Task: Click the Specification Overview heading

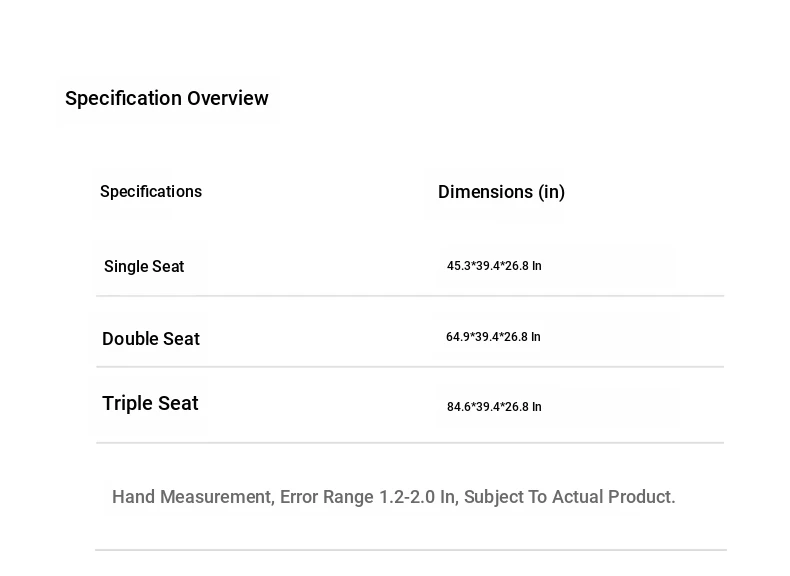Action: click(x=166, y=98)
